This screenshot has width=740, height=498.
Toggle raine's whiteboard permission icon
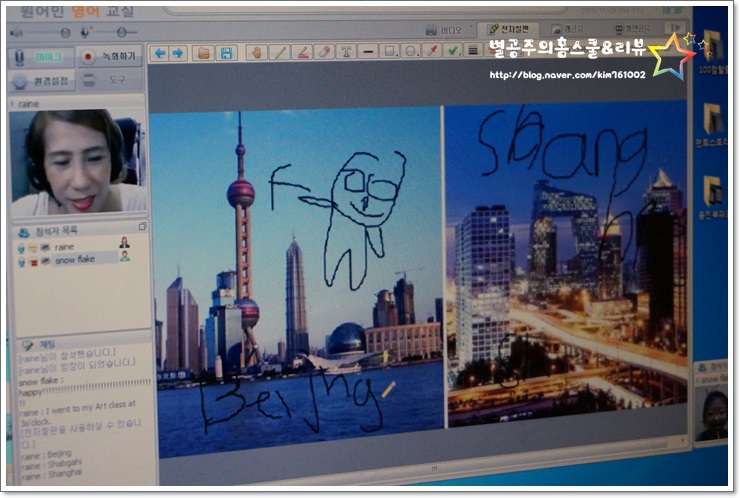point(45,247)
